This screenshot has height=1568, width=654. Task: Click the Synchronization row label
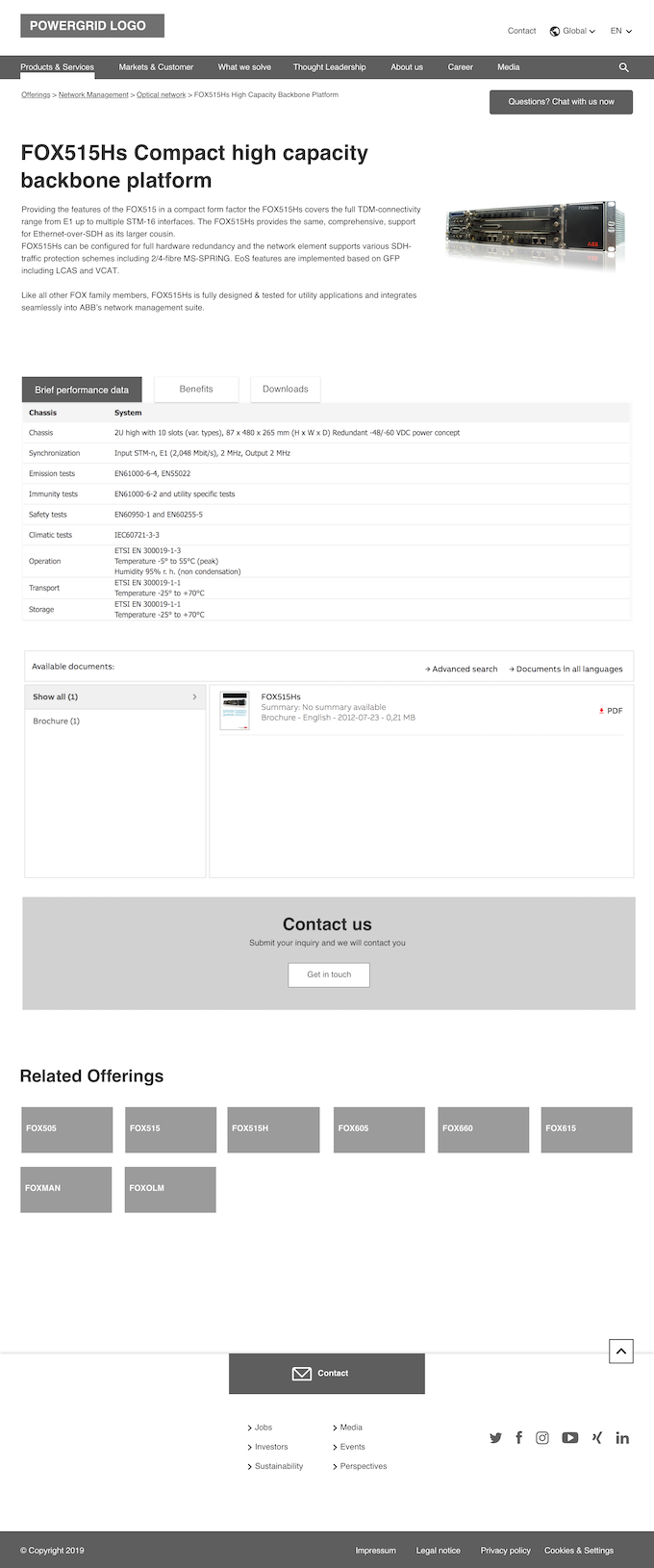pyautogui.click(x=55, y=453)
